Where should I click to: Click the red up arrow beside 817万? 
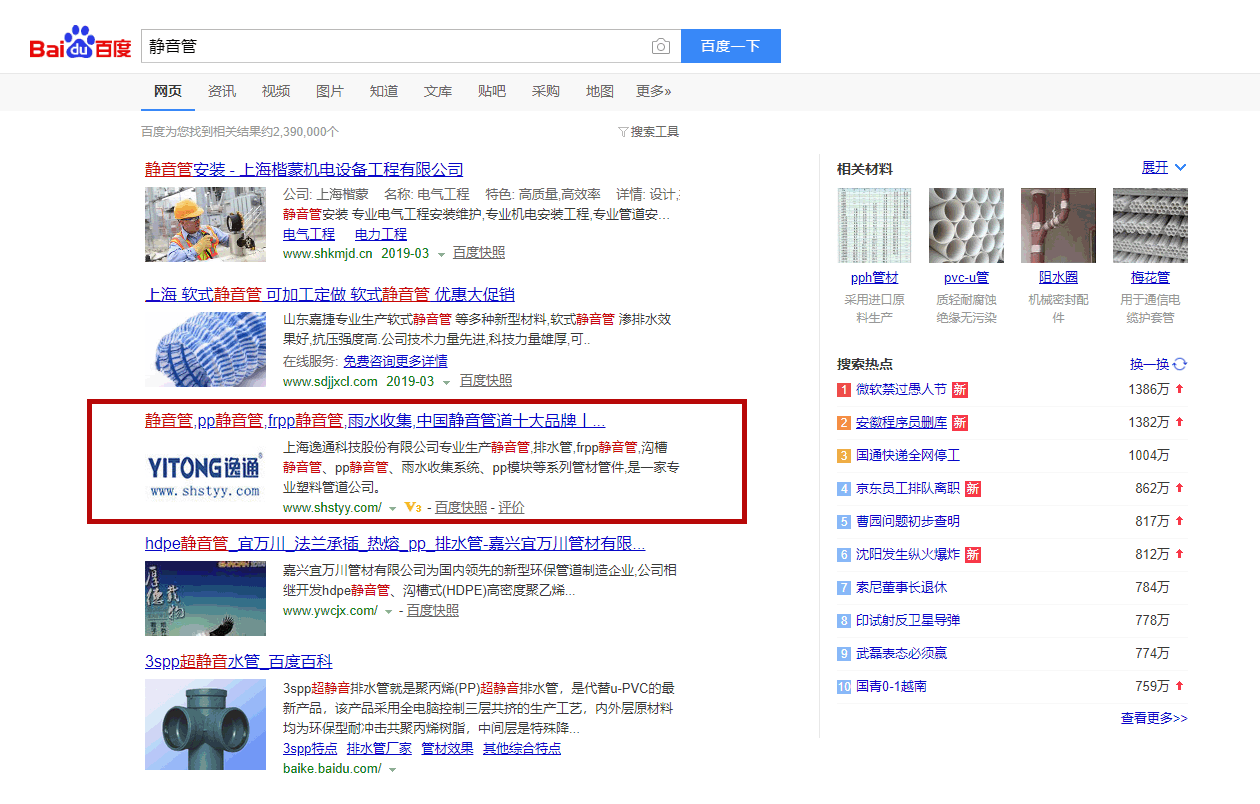coord(1179,521)
